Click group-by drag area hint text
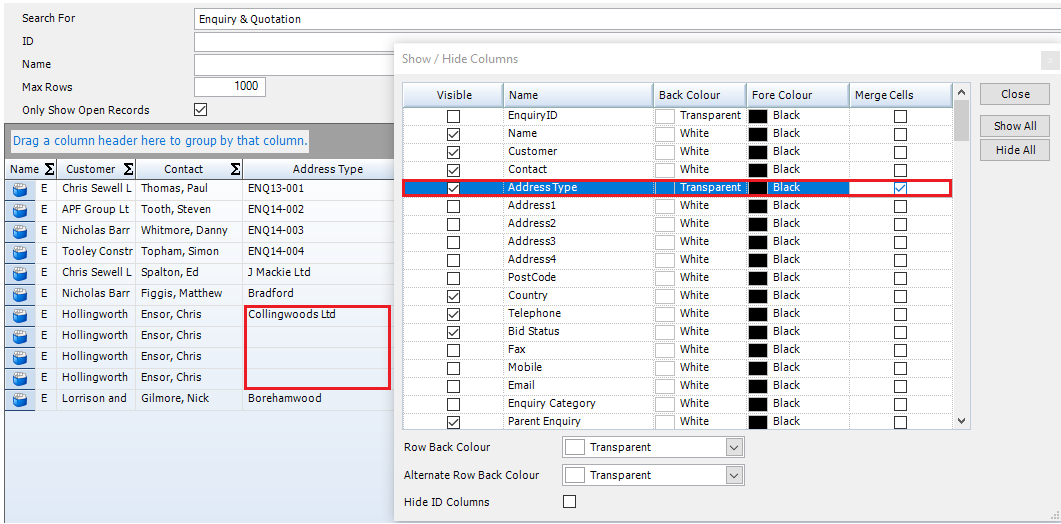The height and width of the screenshot is (524, 1061). click(x=160, y=141)
